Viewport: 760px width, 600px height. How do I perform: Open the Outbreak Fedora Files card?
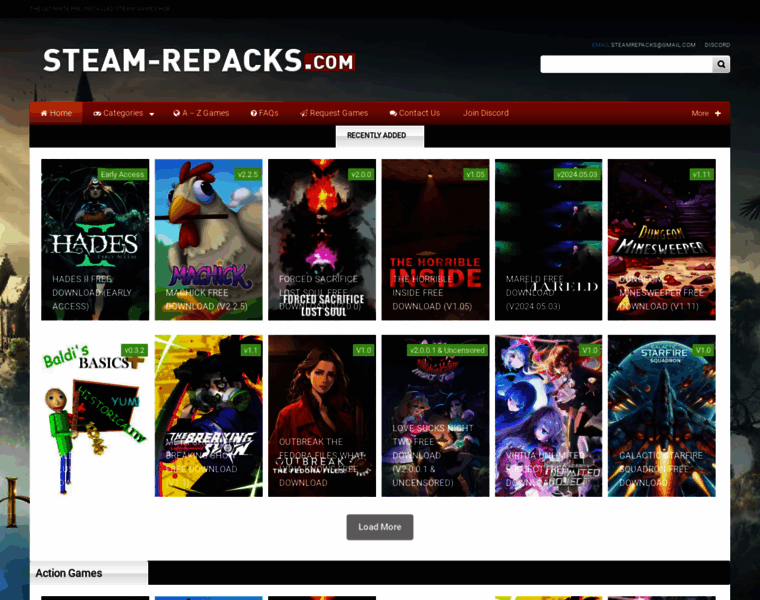322,416
